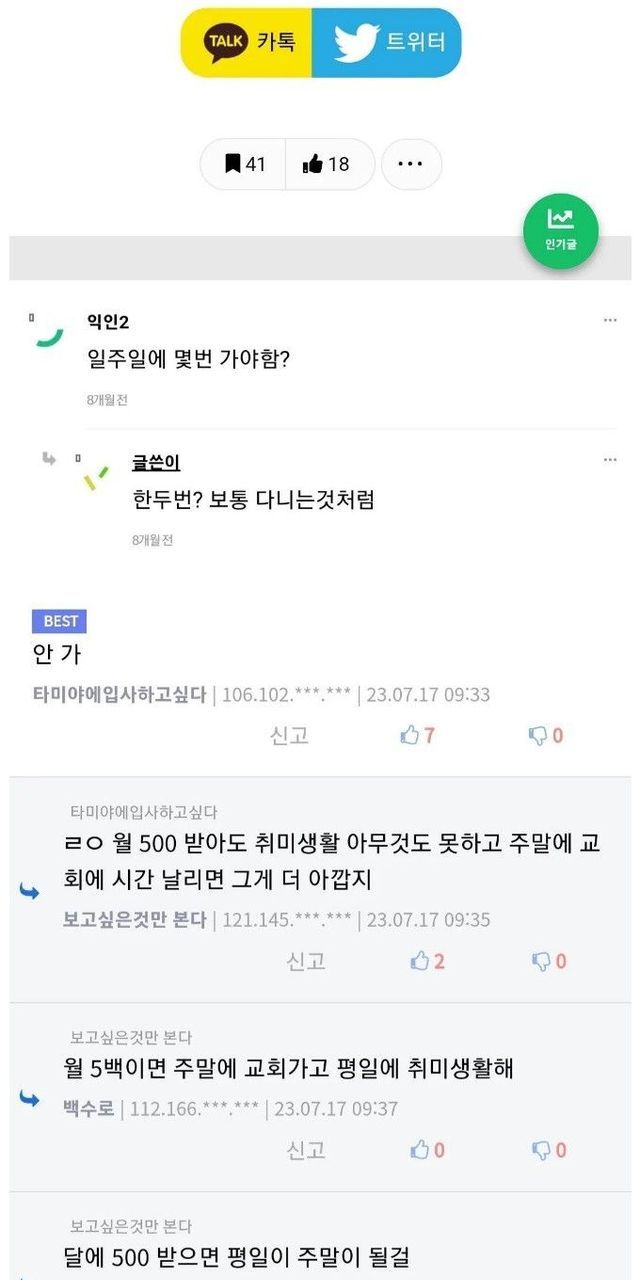
Task: Report the BEST comment via 신고
Action: (289, 736)
